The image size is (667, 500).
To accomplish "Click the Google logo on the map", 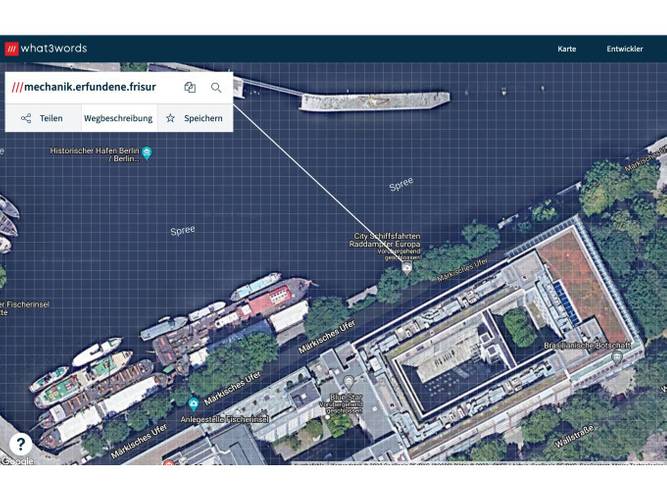I will click(17, 461).
